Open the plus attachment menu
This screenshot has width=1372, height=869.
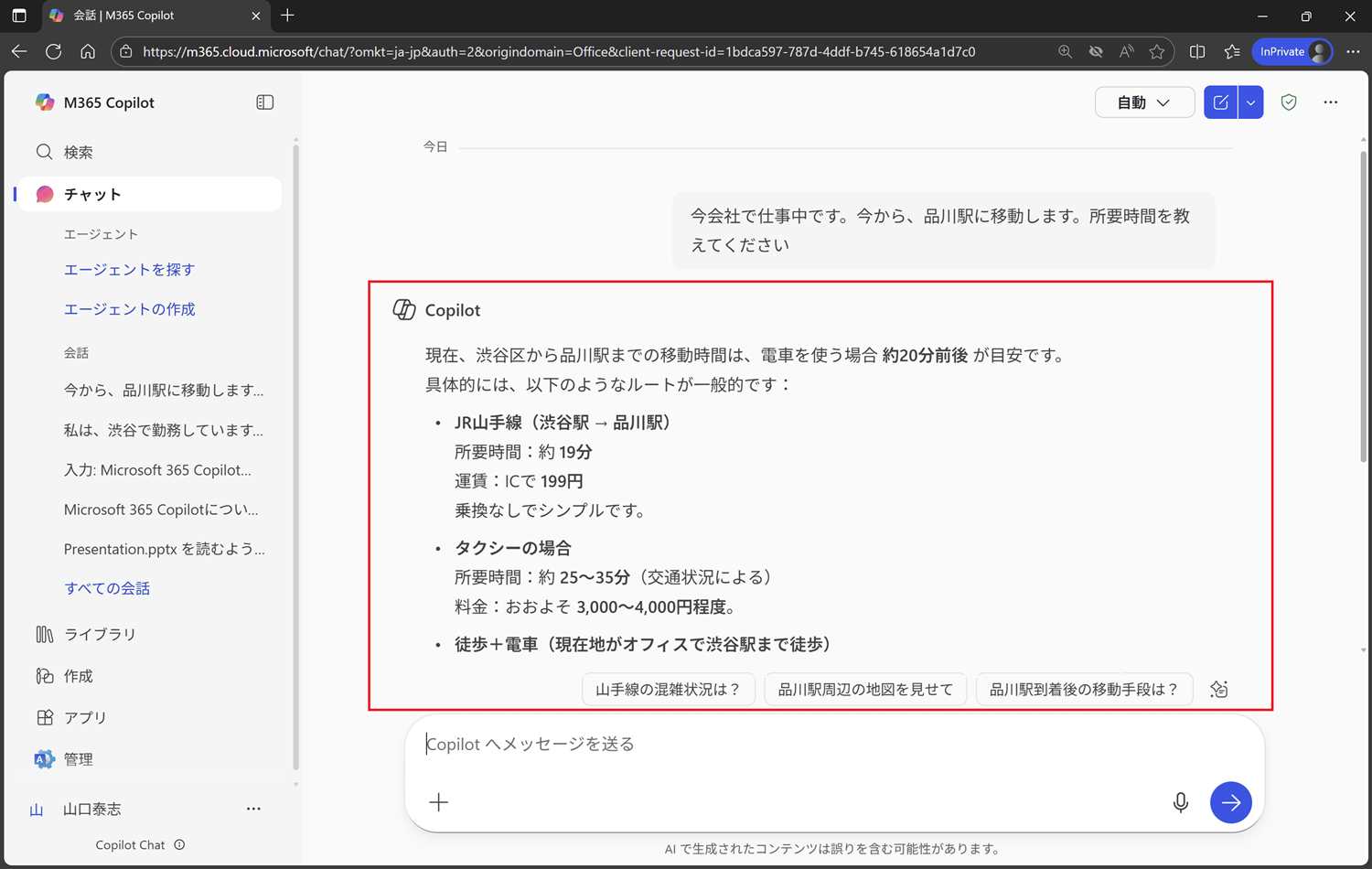click(439, 802)
